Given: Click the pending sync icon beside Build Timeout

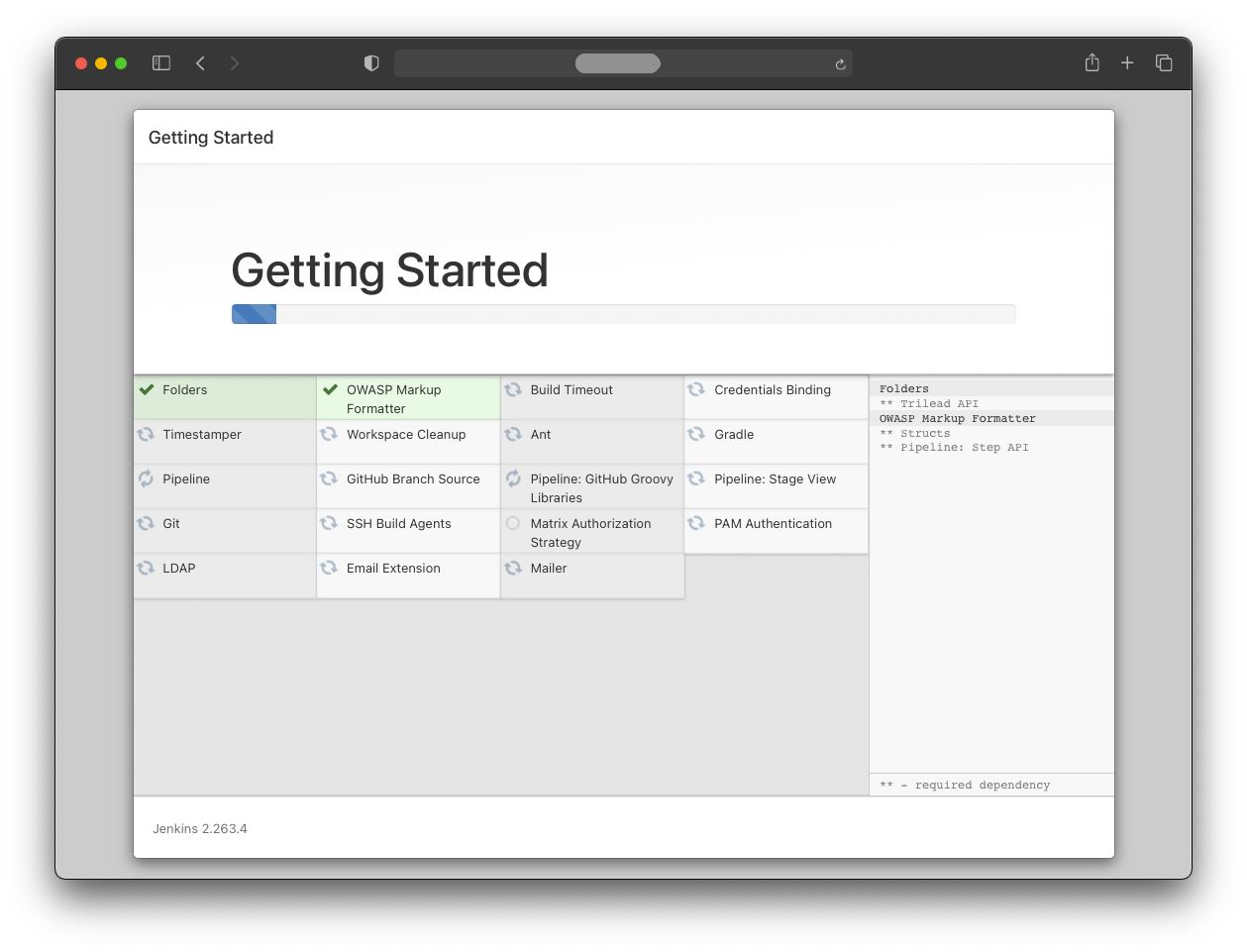Looking at the screenshot, I should (513, 389).
